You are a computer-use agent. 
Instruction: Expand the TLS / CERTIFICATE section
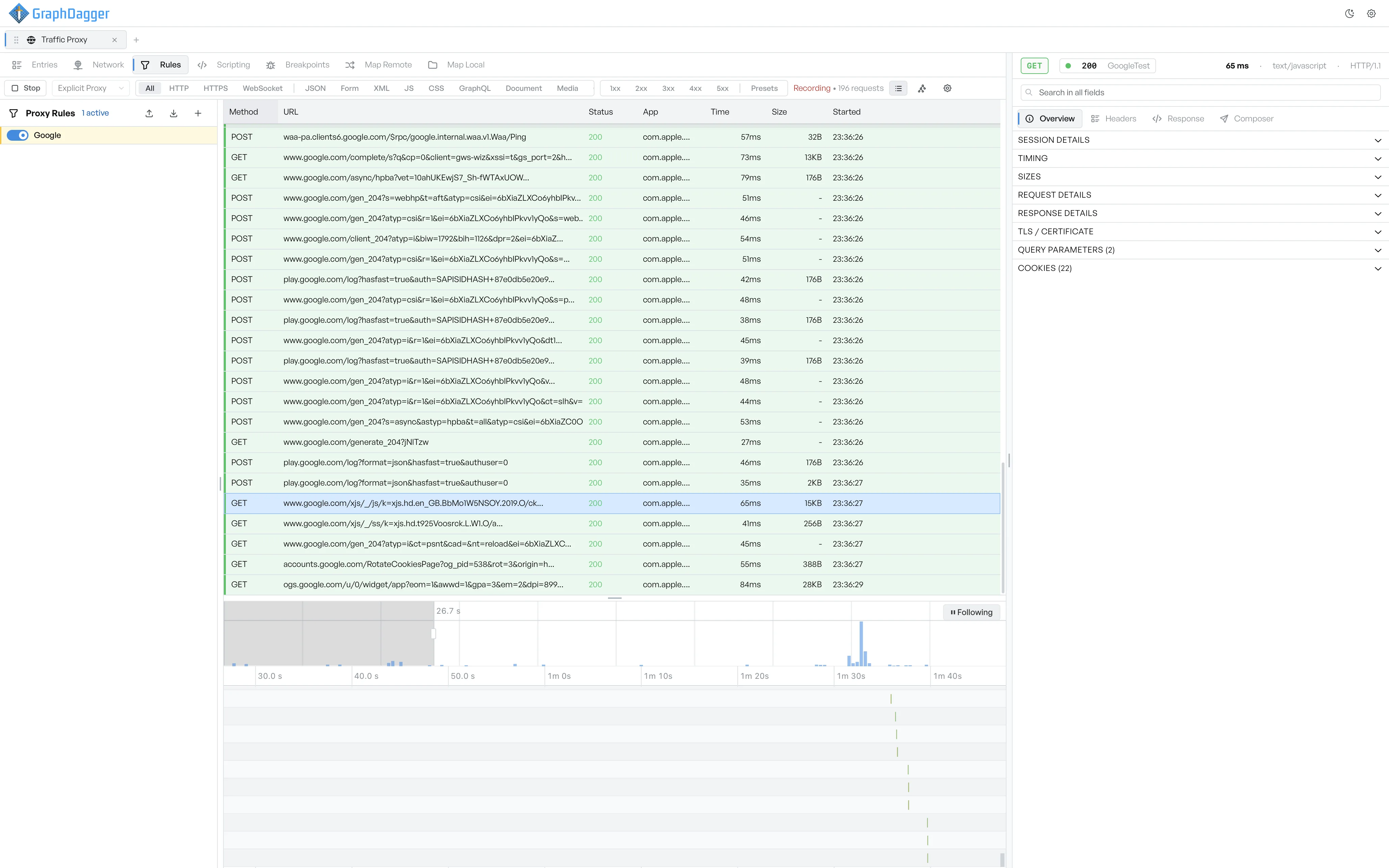click(x=1200, y=231)
